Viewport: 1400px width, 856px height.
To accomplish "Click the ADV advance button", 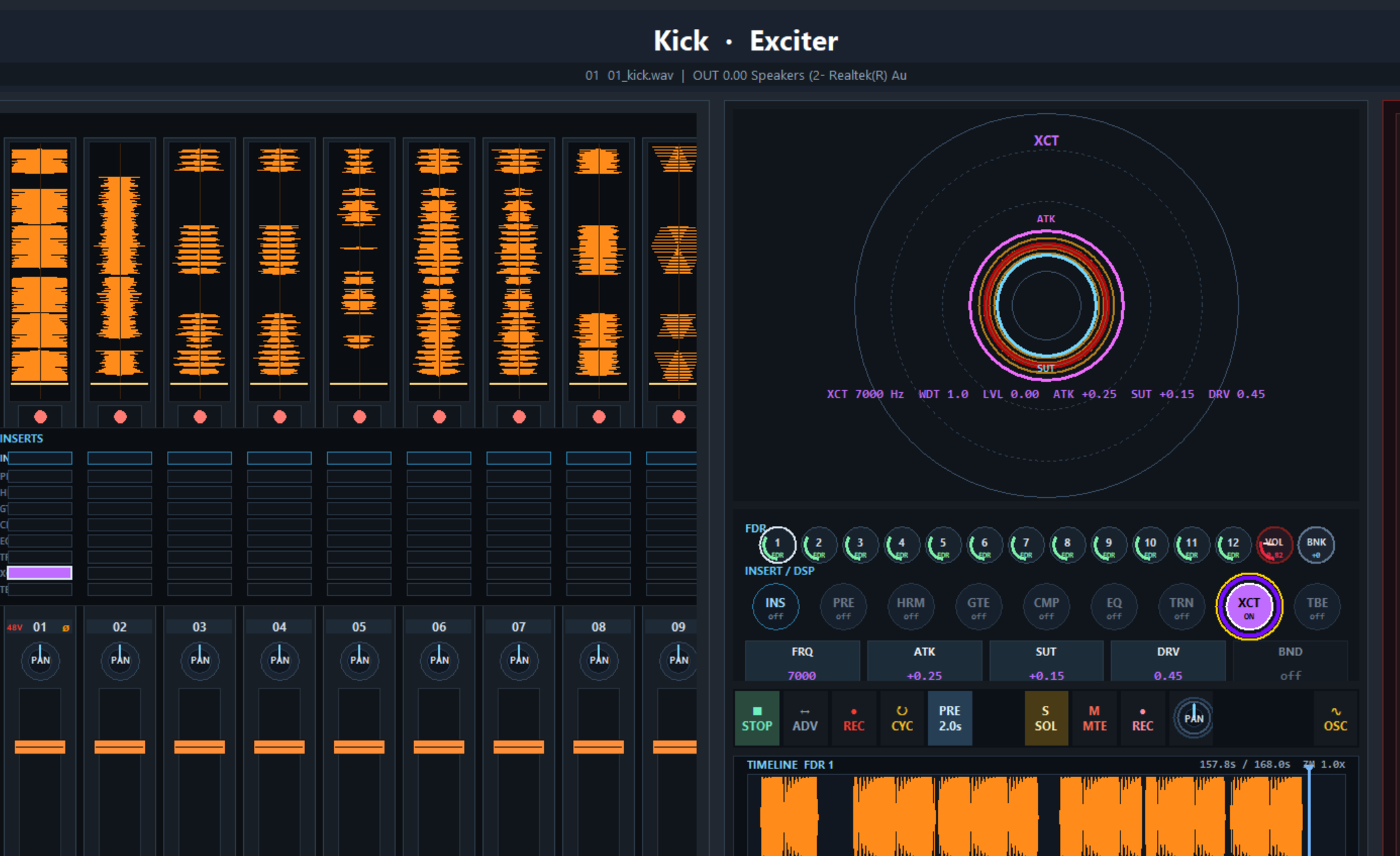I will 805,719.
